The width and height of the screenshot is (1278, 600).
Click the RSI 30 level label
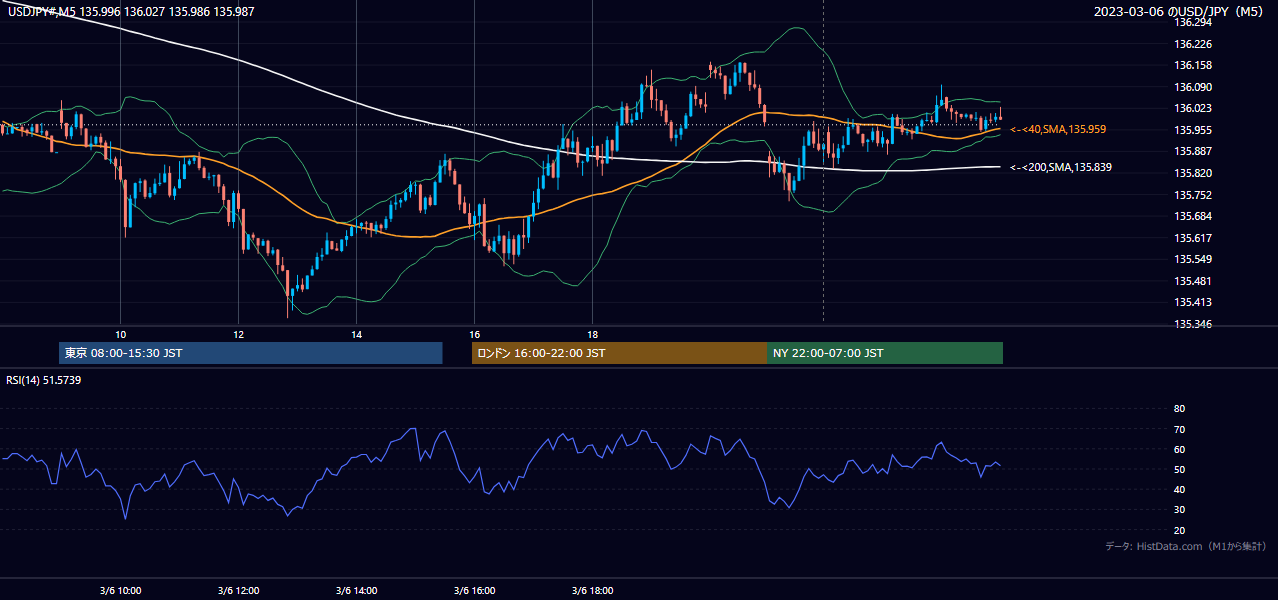click(1179, 509)
